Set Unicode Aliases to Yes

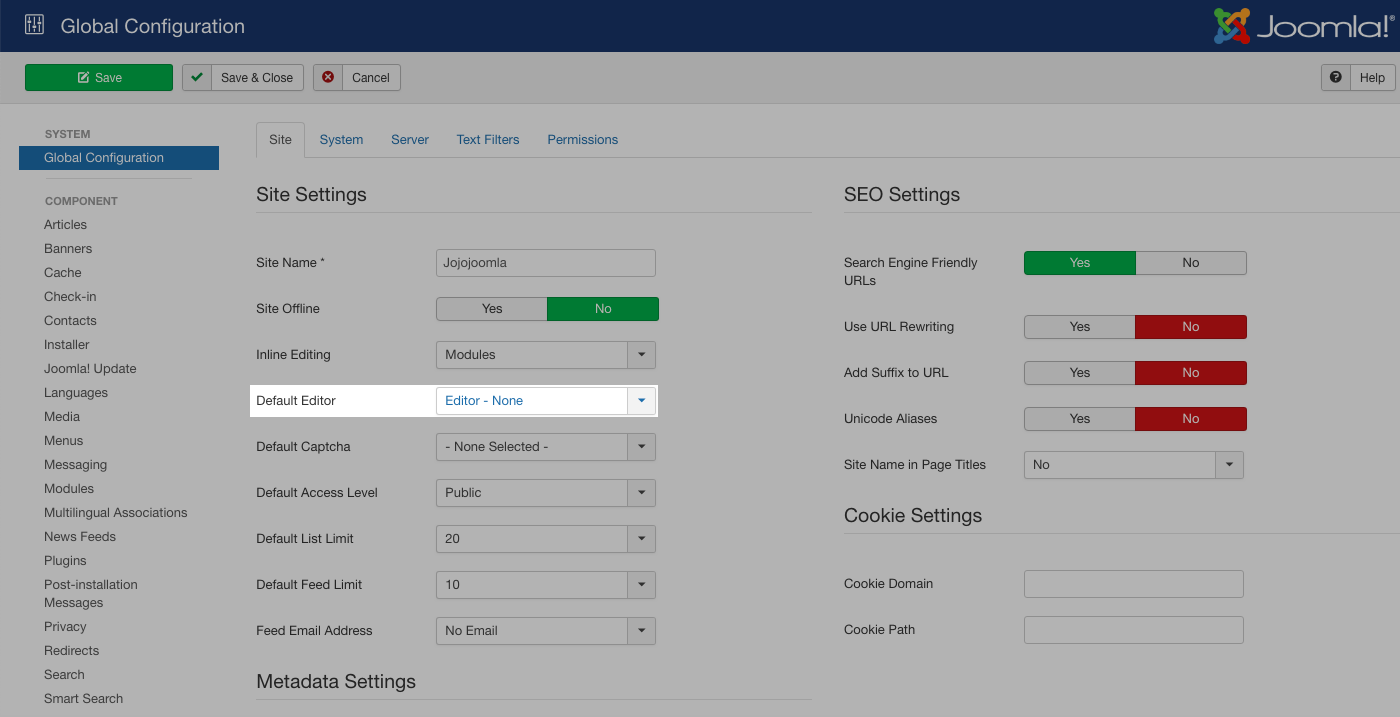(x=1080, y=419)
